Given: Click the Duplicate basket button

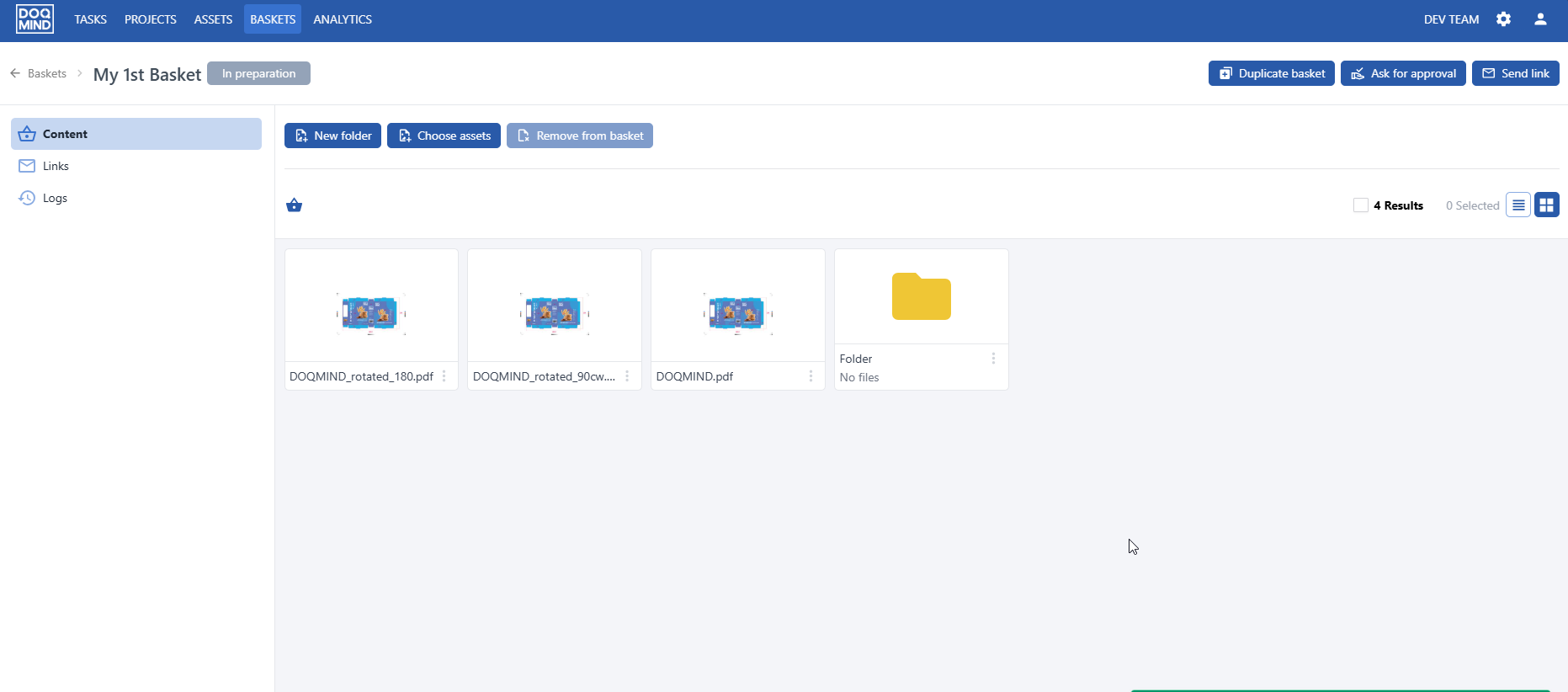Looking at the screenshot, I should [x=1272, y=73].
